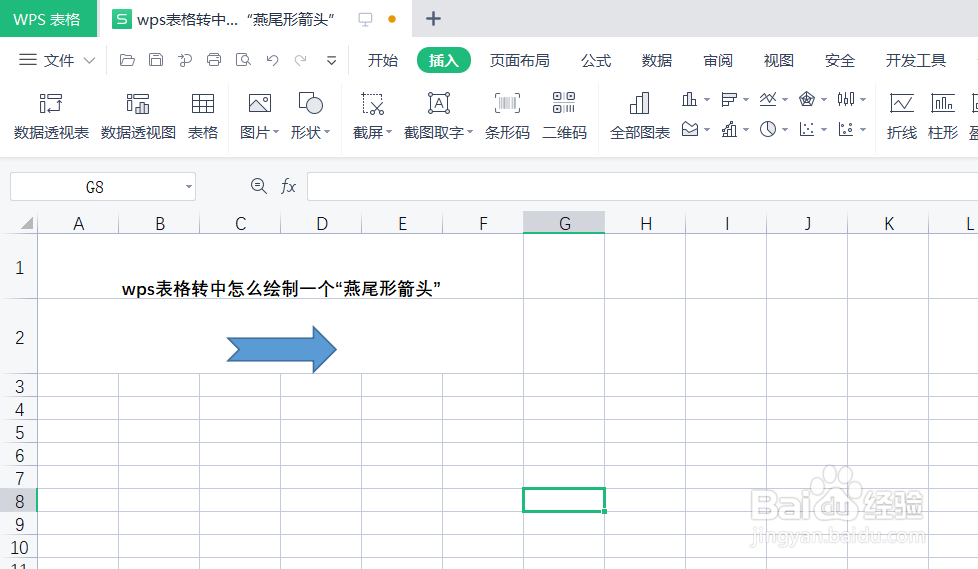
Task: Open the 文件 menu
Action: [57, 60]
